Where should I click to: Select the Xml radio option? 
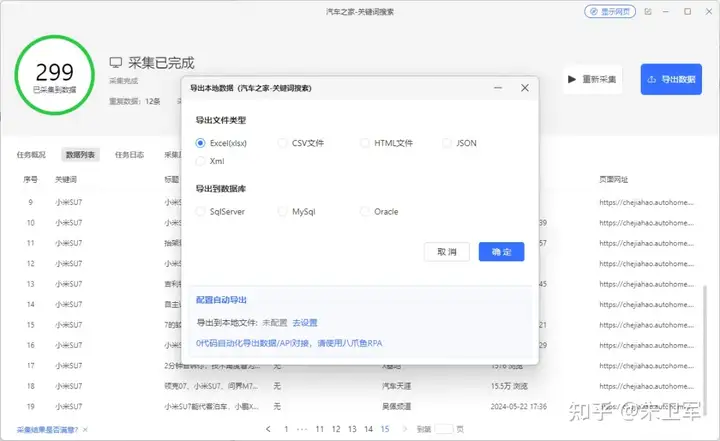coord(210,161)
